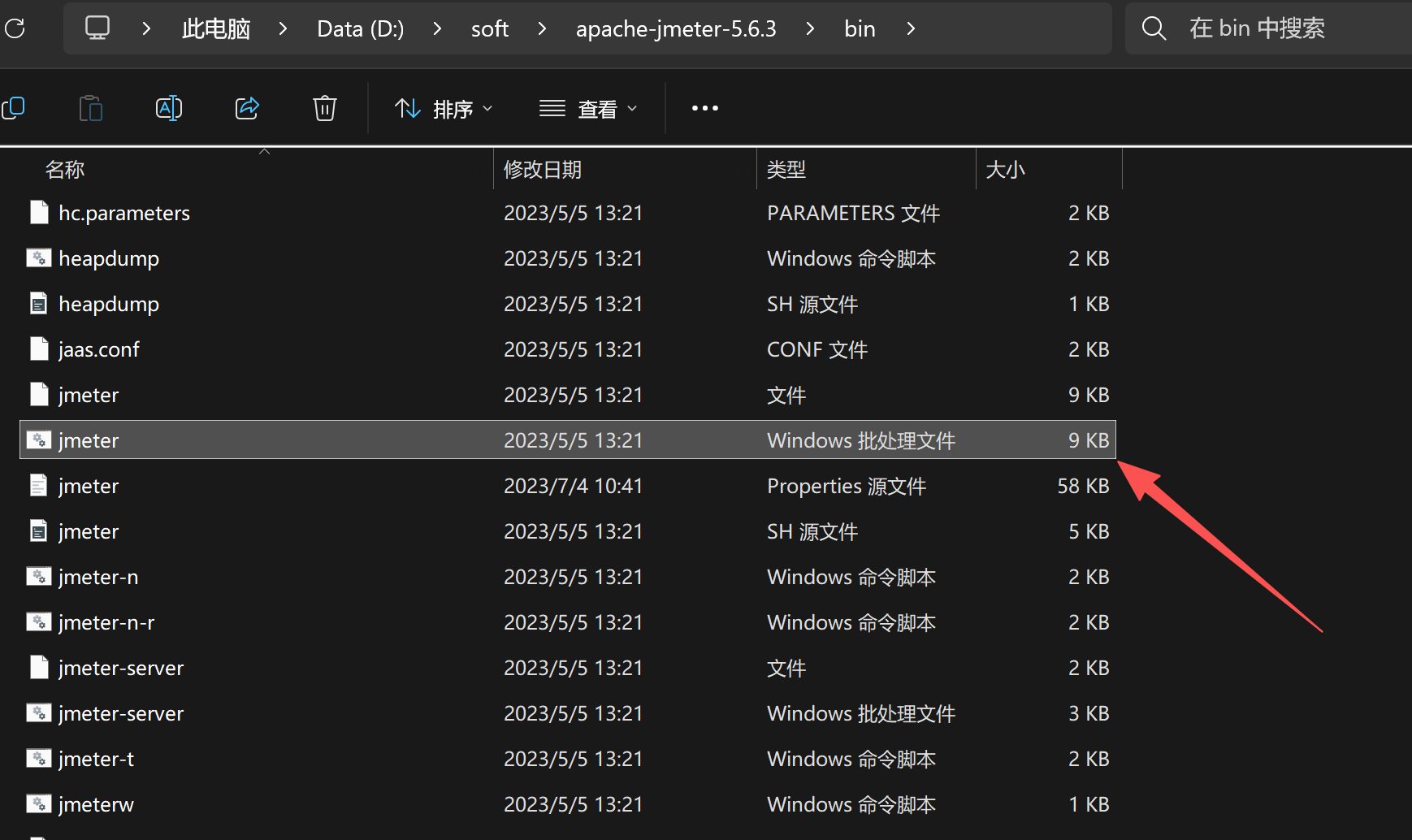Open the more options ellipsis menu
This screenshot has width=1412, height=840.
pos(705,108)
